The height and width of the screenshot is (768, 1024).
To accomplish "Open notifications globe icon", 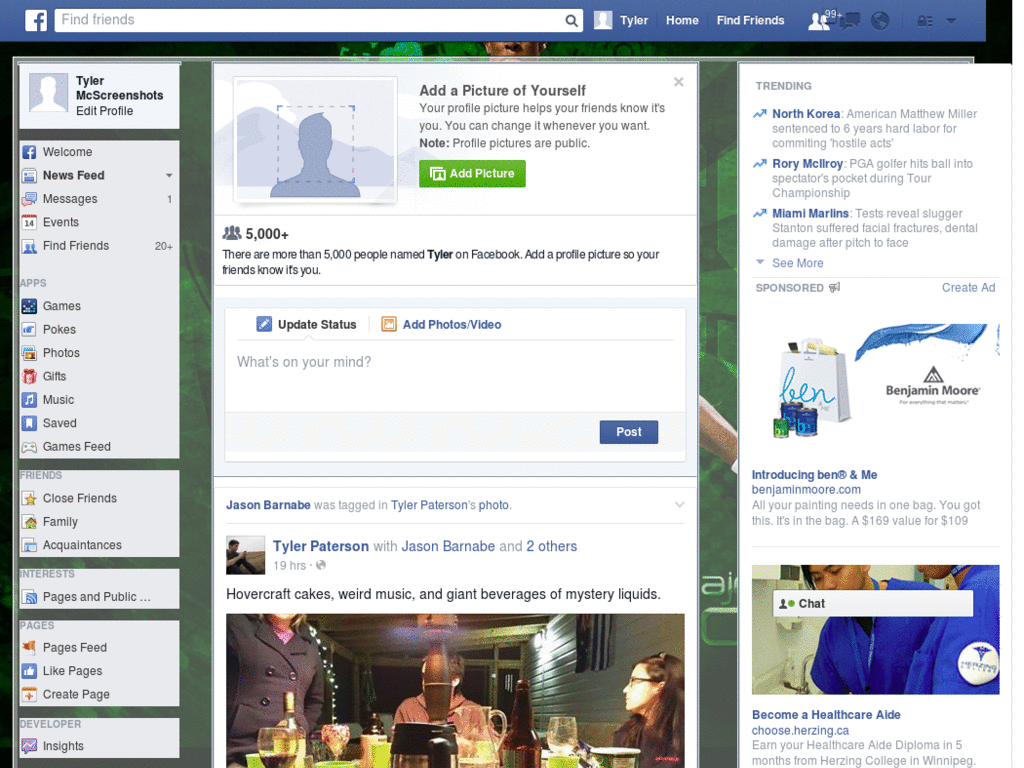I will (x=880, y=20).
